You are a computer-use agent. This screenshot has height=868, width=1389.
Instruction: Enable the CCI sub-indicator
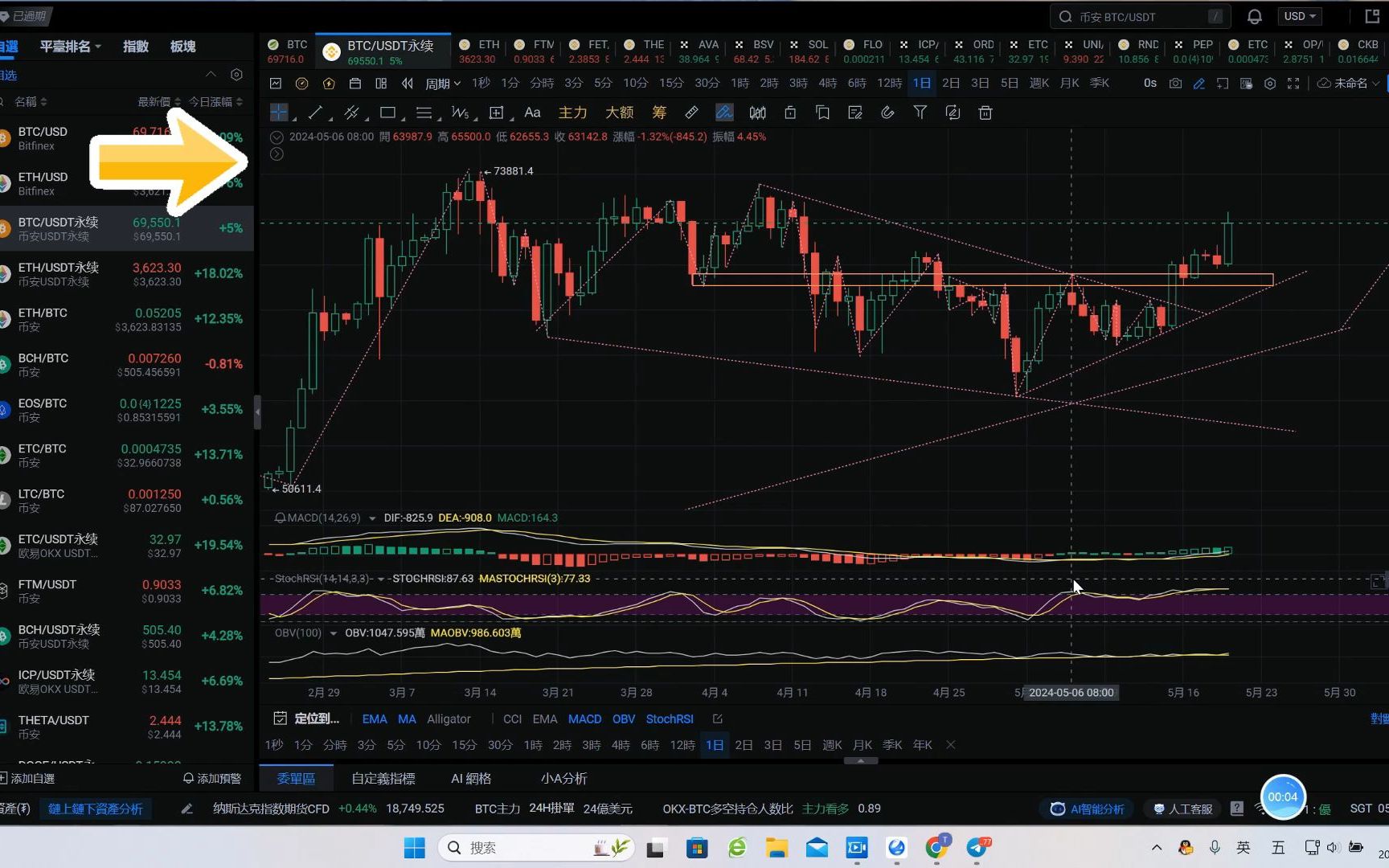coord(512,719)
